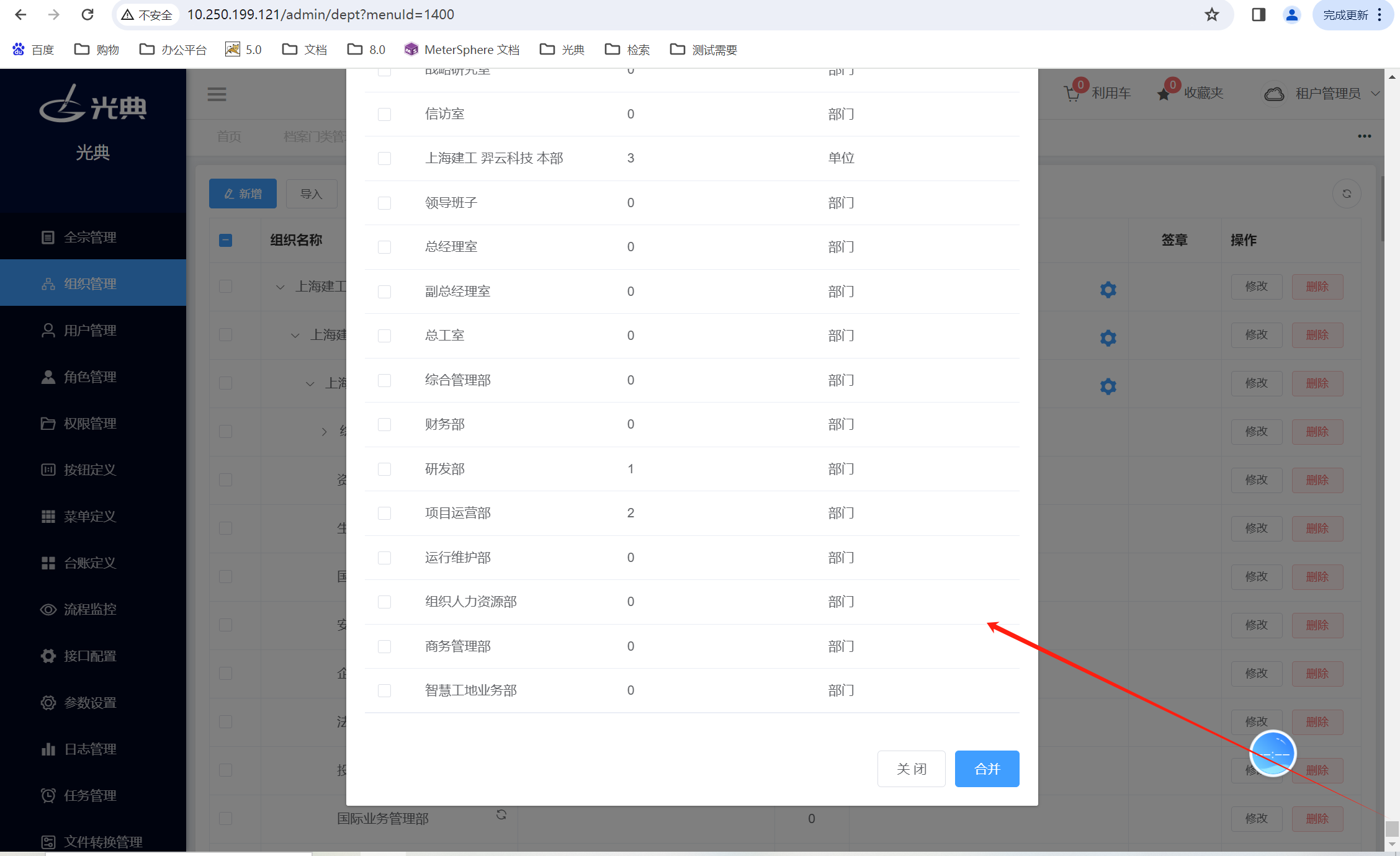1400x856 pixels.
Task: Open browser side panel icon
Action: coord(1259,14)
